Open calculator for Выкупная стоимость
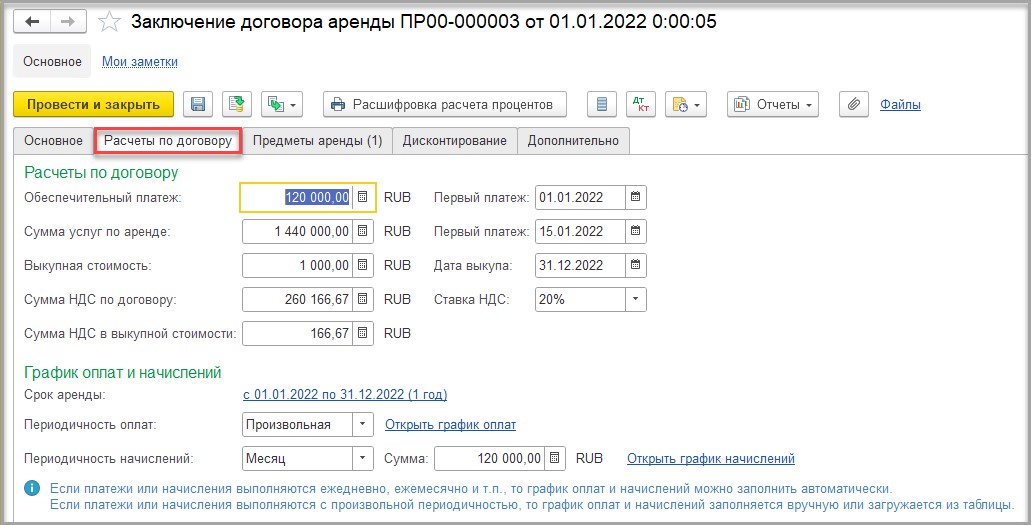The height and width of the screenshot is (525, 1031). [x=362, y=265]
